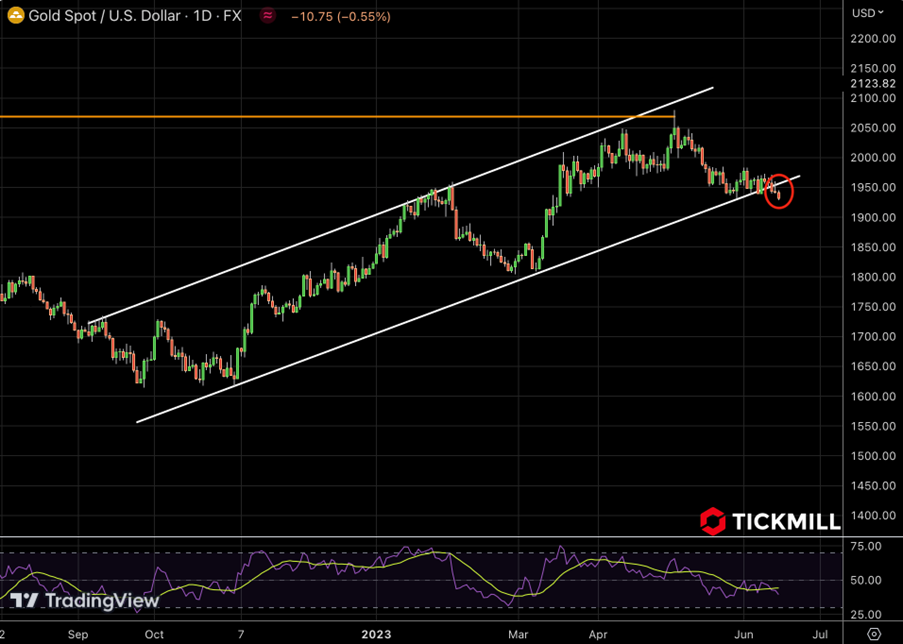Click the -10.75 (-0.55%) change value

tap(341, 17)
